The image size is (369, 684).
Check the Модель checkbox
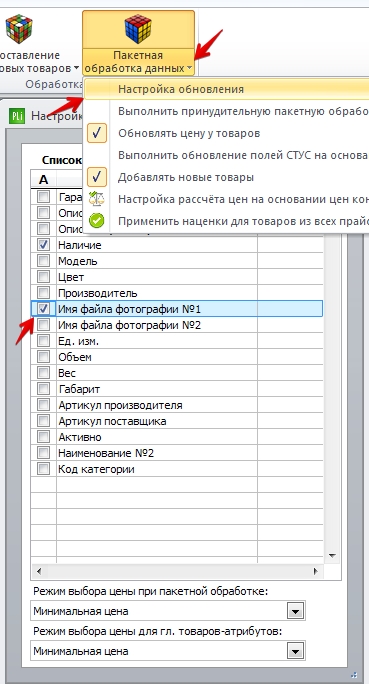(43, 261)
